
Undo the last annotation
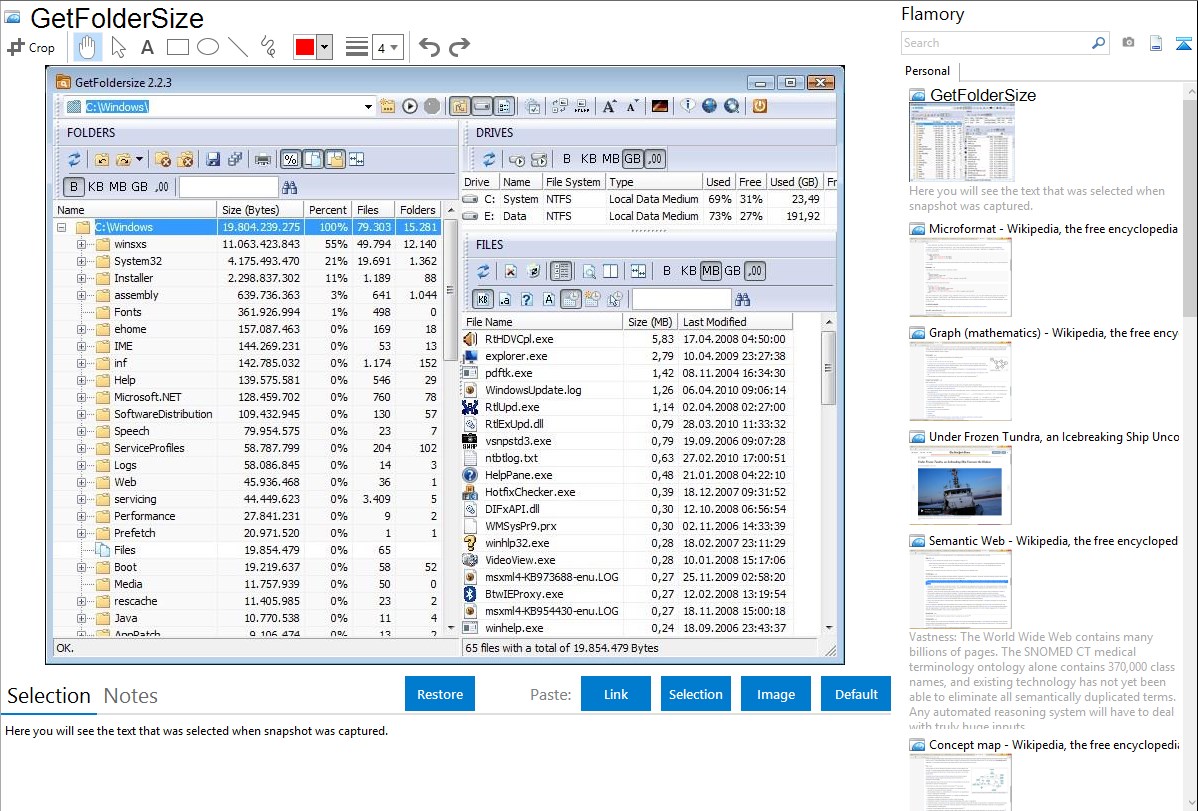click(429, 47)
